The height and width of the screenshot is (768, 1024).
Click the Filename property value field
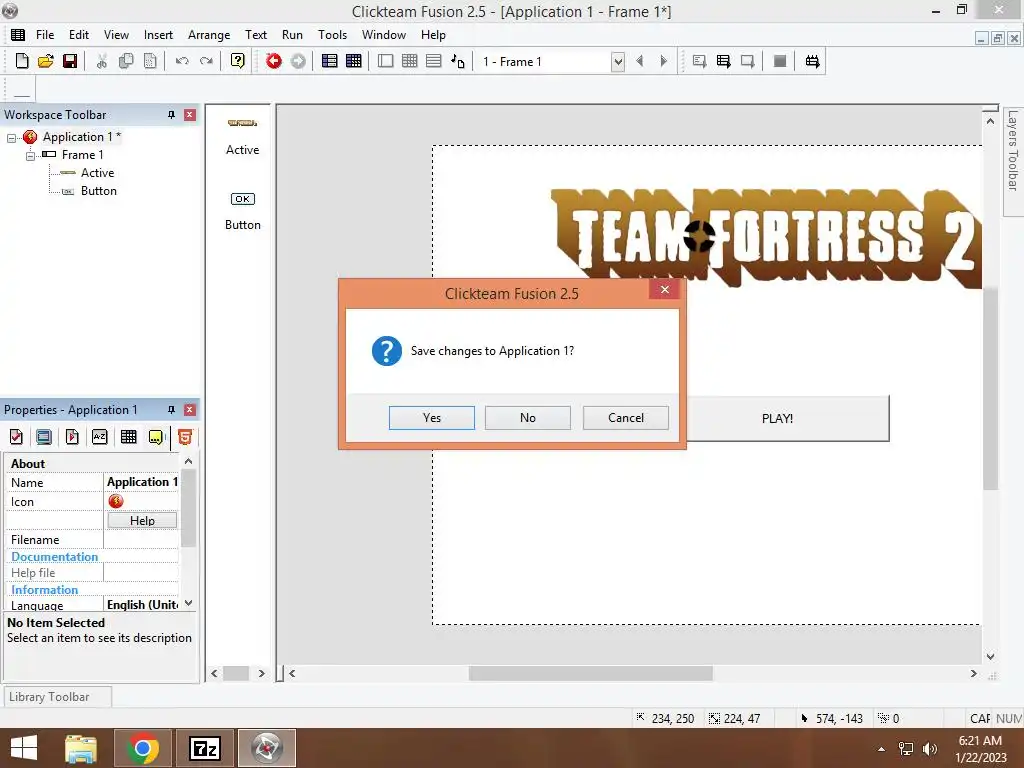click(141, 539)
